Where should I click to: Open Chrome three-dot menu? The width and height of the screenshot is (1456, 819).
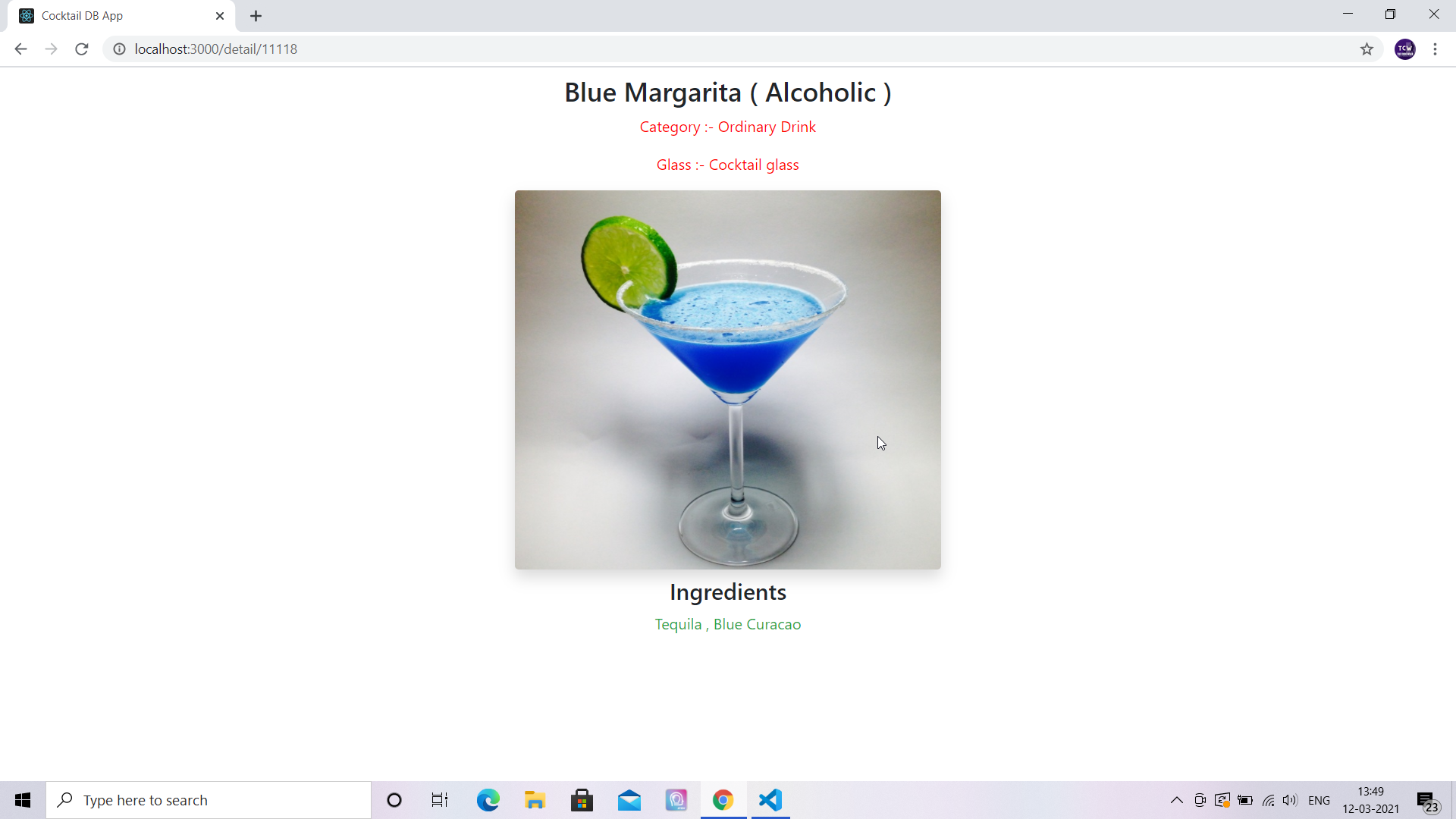(1435, 49)
